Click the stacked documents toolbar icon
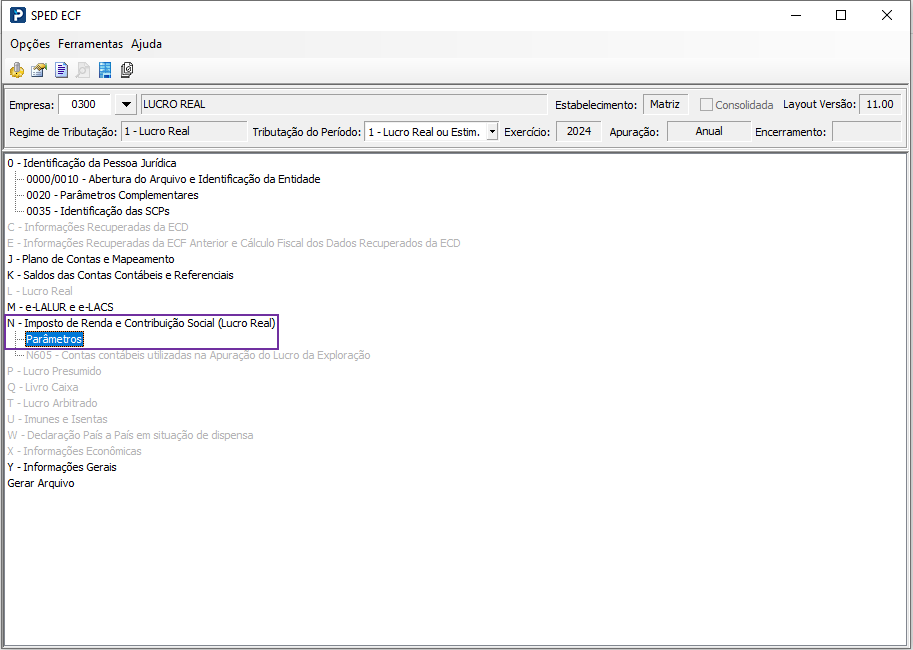This screenshot has height=650, width=913. pos(127,70)
